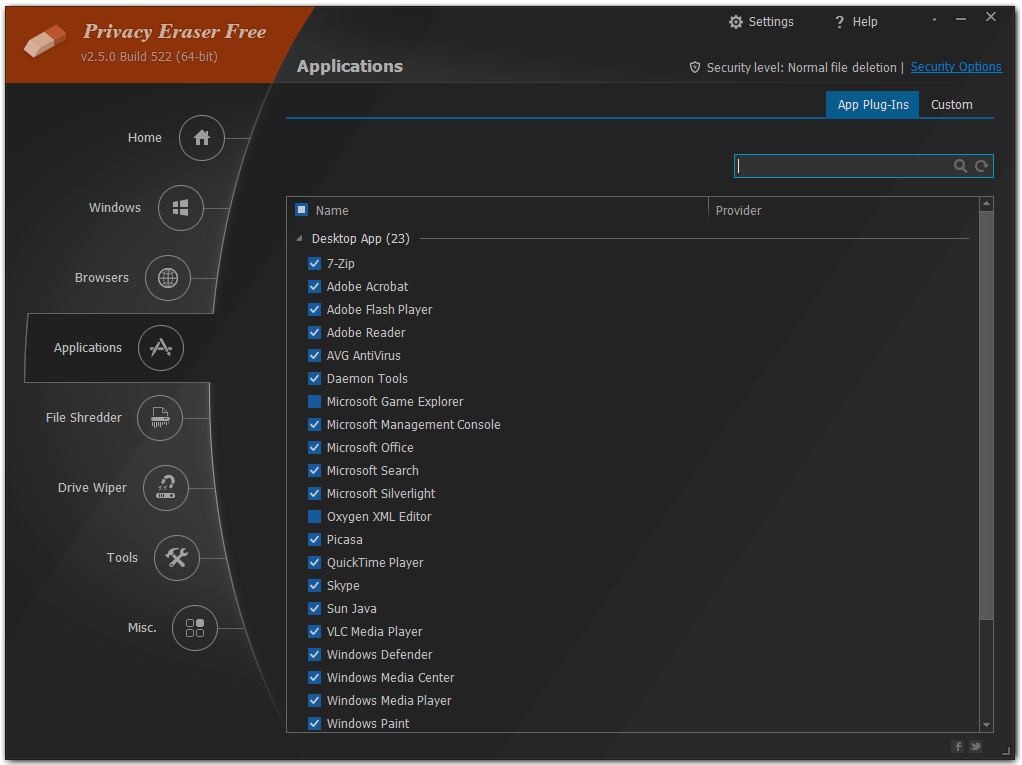Open the Drive Wiper icon
This screenshot has width=1022, height=765.
click(166, 487)
